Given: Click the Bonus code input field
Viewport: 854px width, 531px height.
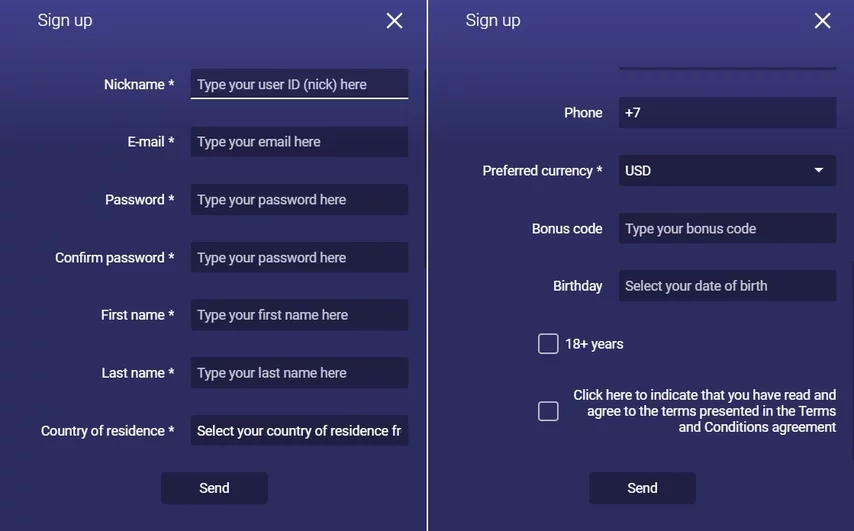Looking at the screenshot, I should (727, 229).
